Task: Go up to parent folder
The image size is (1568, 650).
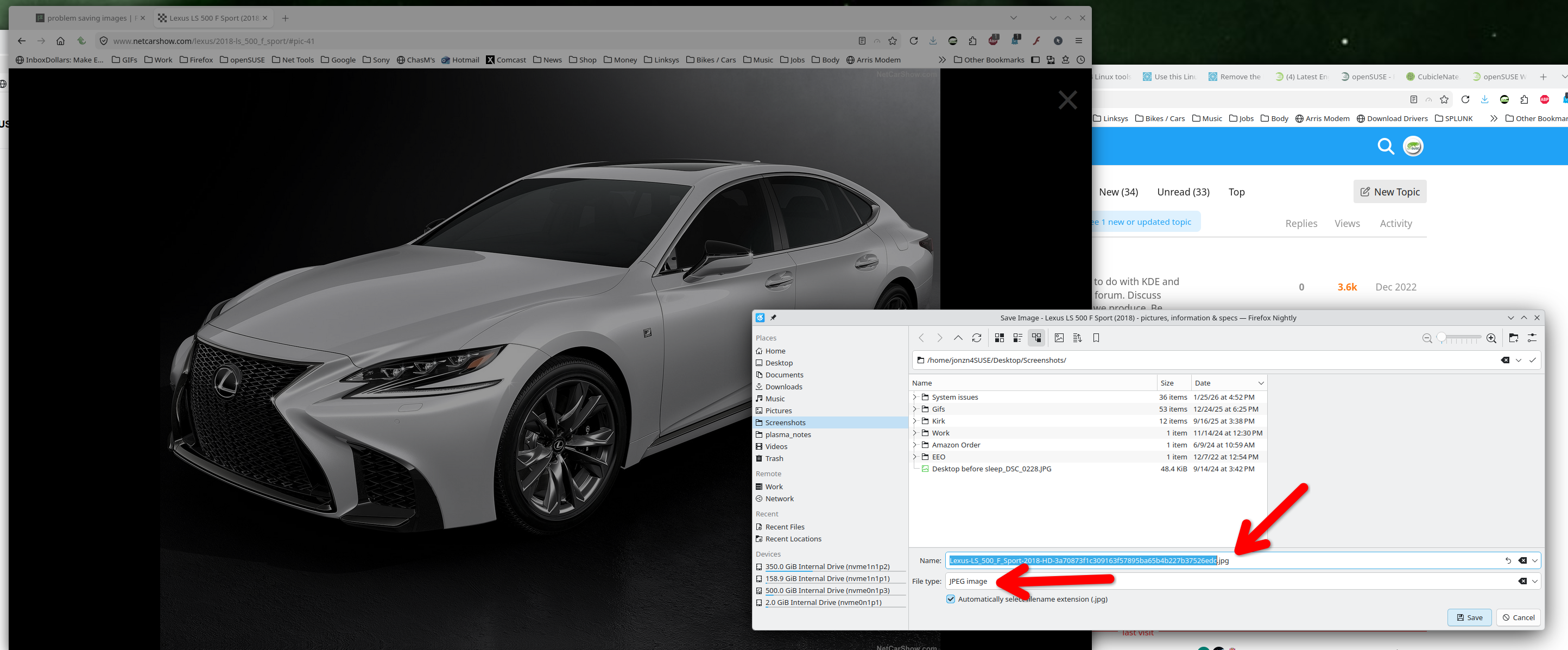Action: (x=958, y=338)
